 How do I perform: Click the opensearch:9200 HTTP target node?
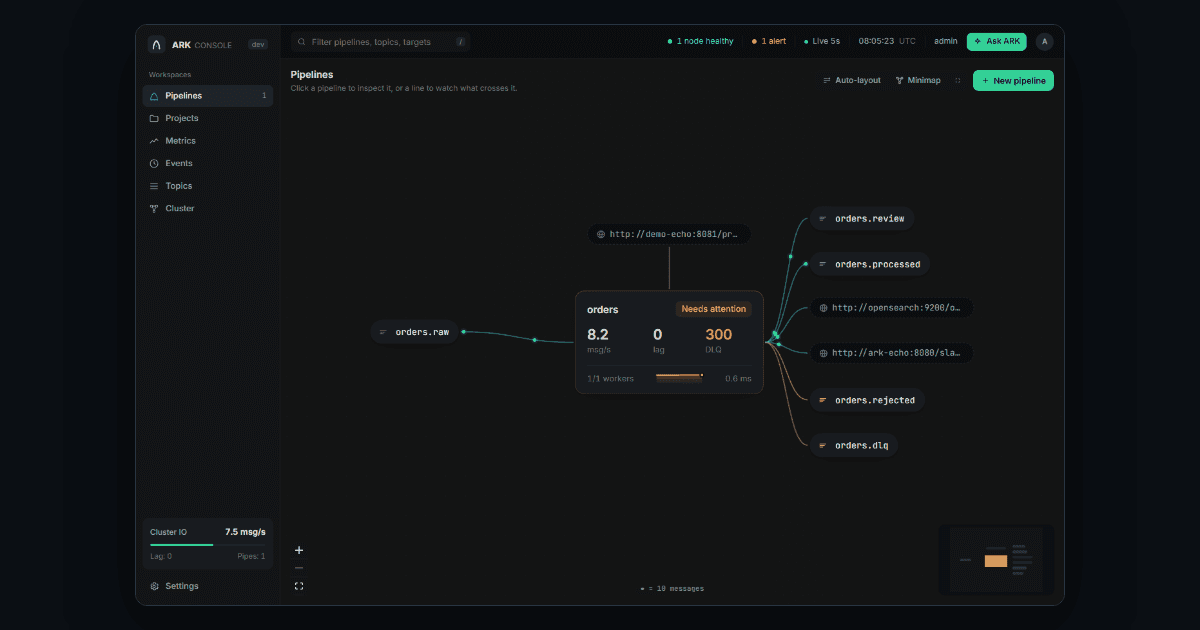tap(891, 308)
